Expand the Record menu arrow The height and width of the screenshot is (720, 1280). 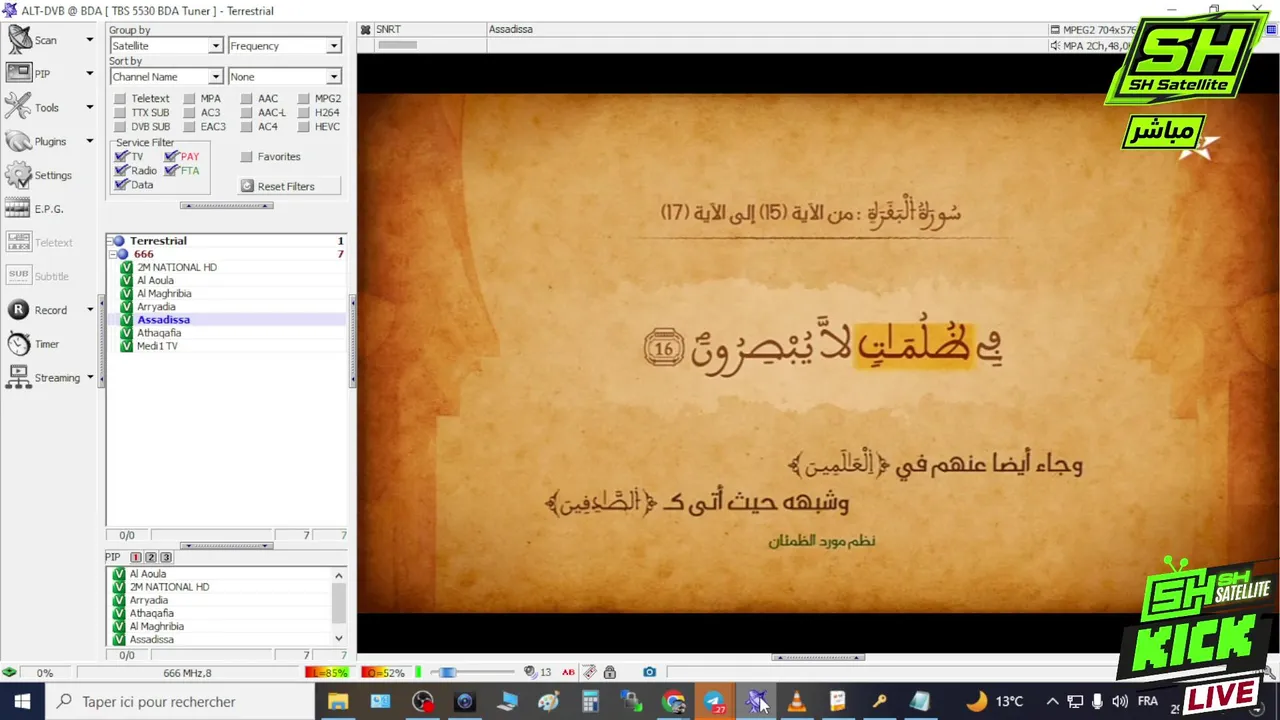tap(89, 310)
